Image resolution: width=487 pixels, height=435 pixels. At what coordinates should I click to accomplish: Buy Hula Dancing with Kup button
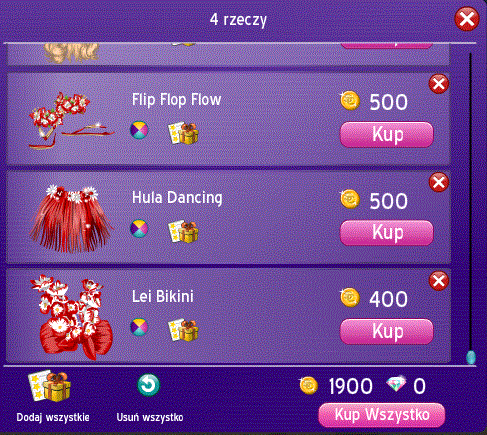[x=387, y=233]
